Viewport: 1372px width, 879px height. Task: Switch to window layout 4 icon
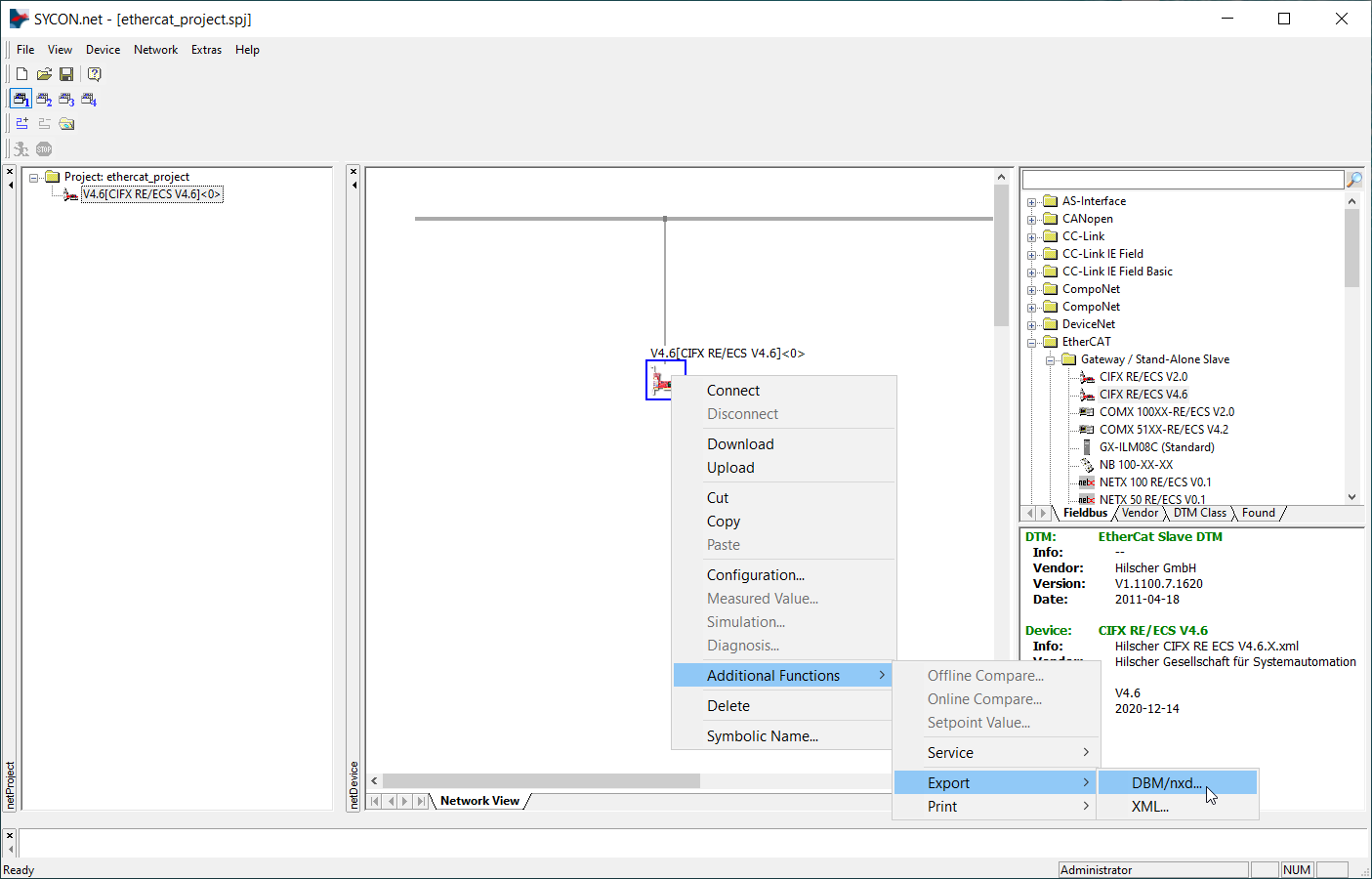coord(89,100)
